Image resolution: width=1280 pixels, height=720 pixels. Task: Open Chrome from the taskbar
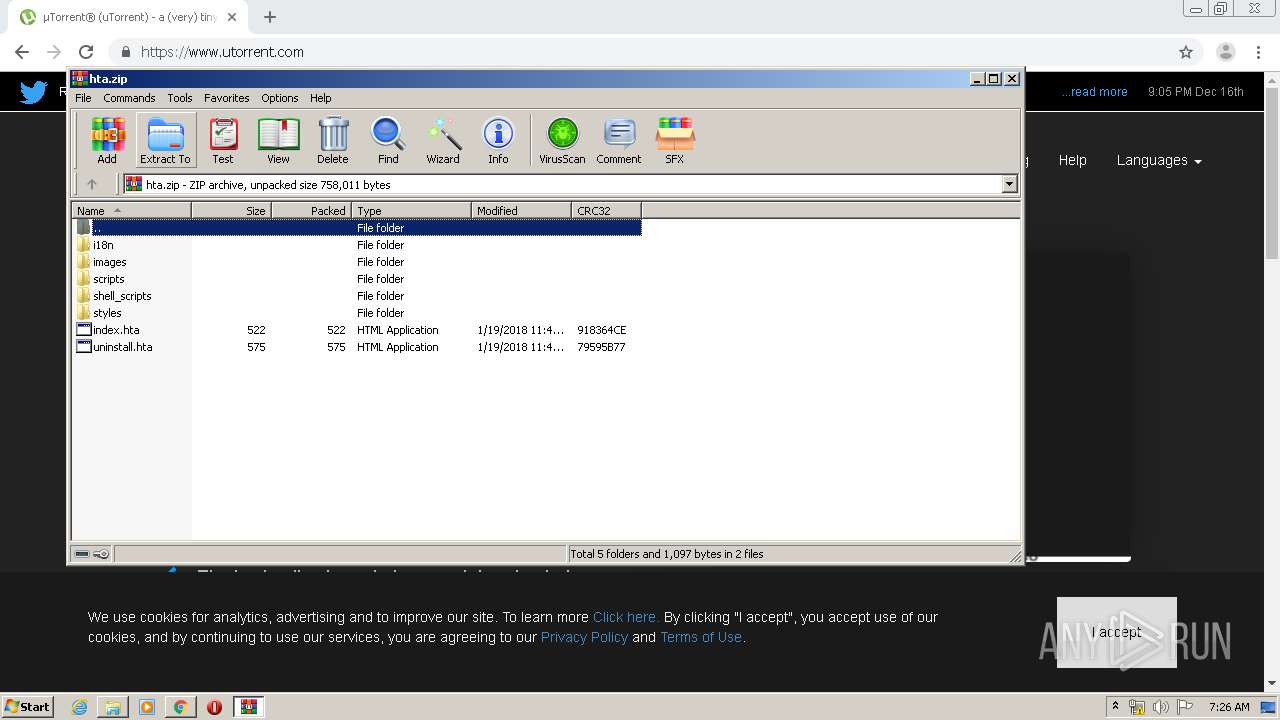pyautogui.click(x=180, y=707)
